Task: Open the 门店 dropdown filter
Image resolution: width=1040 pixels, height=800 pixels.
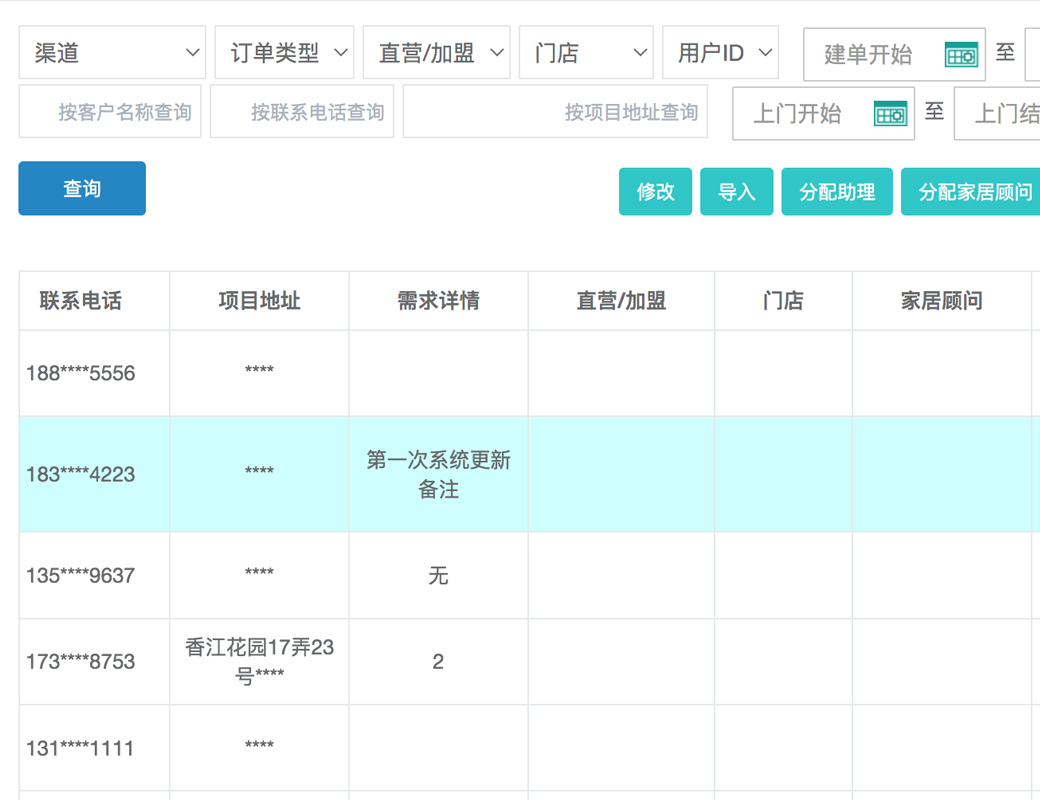Action: (x=586, y=53)
